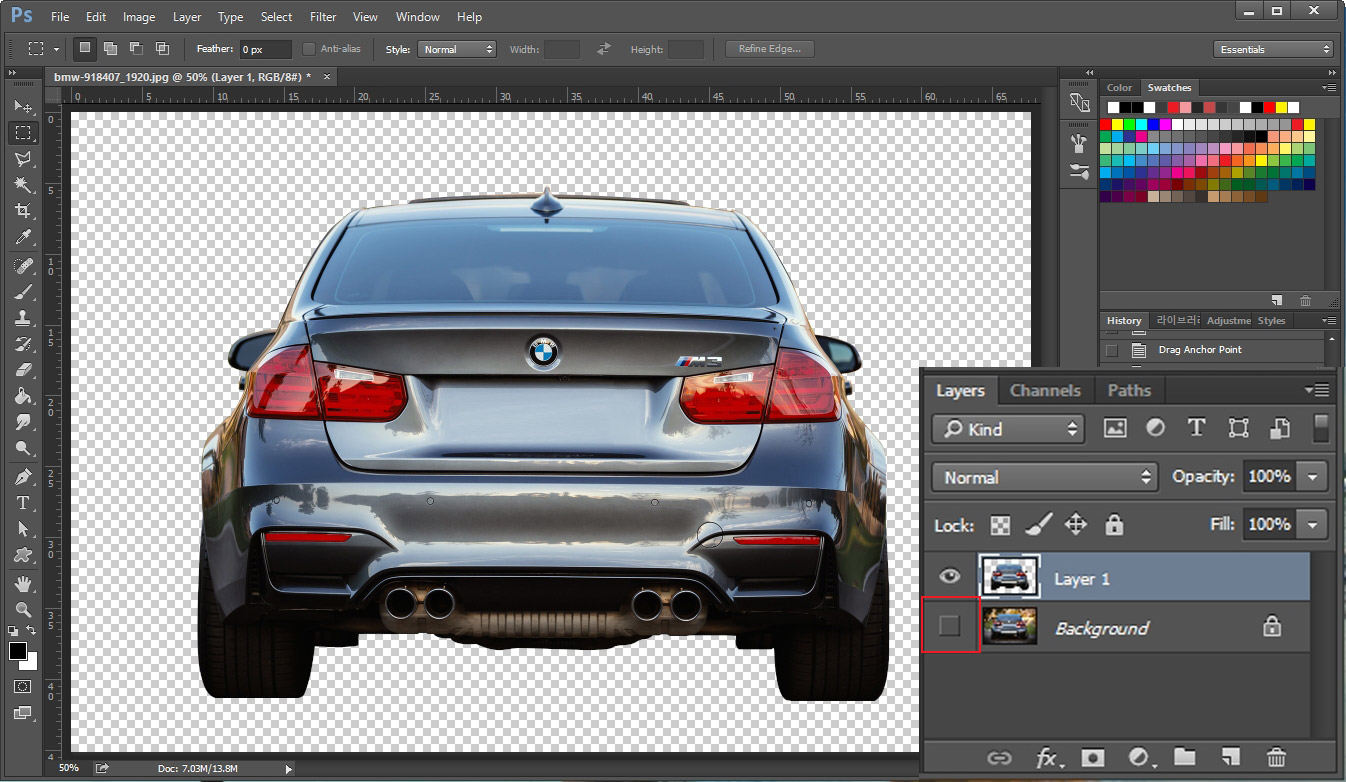Select the Polygonal Lasso tool
Image resolution: width=1346 pixels, height=782 pixels.
pyautogui.click(x=23, y=158)
